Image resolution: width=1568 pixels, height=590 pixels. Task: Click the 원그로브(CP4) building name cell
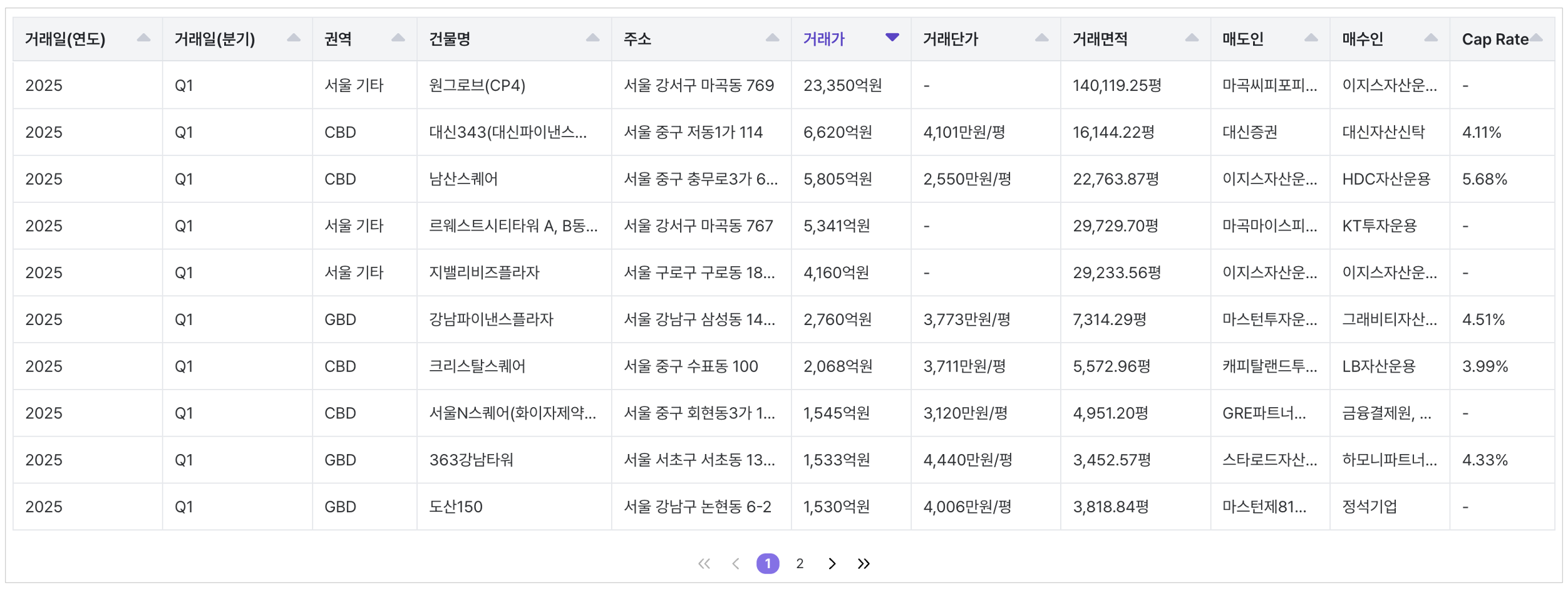point(477,85)
